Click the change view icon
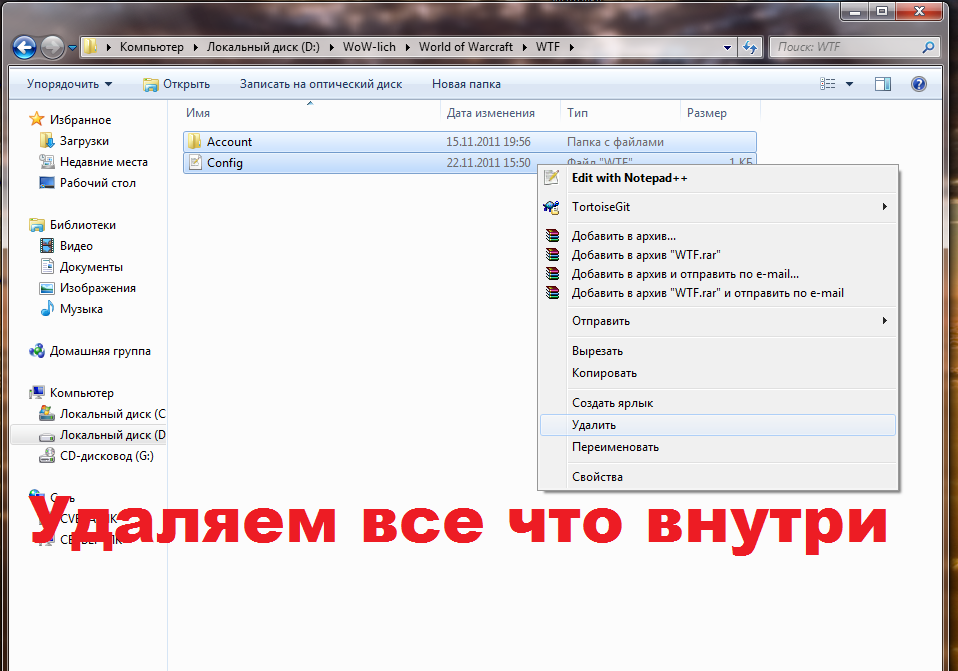This screenshot has width=958, height=671. click(x=827, y=84)
